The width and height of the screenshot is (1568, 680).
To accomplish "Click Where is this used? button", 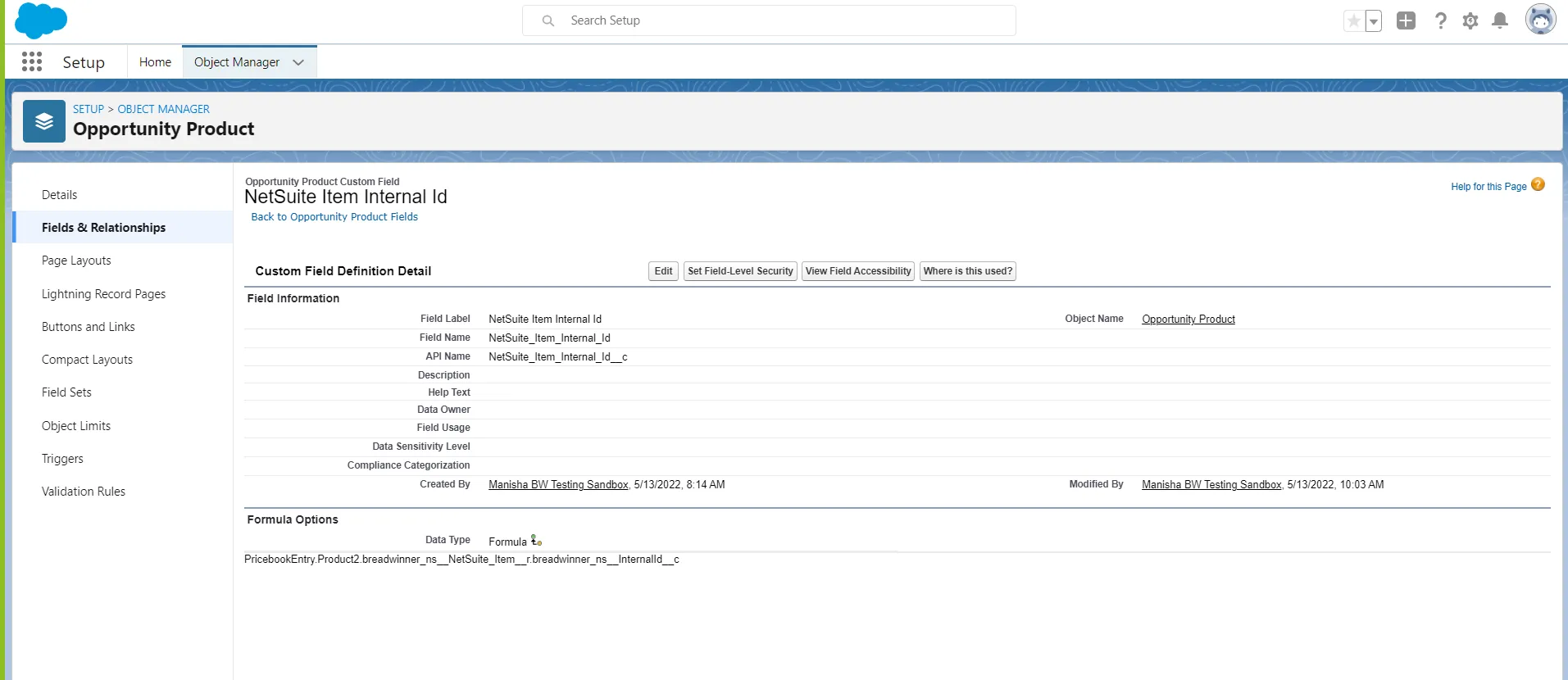I will (968, 271).
